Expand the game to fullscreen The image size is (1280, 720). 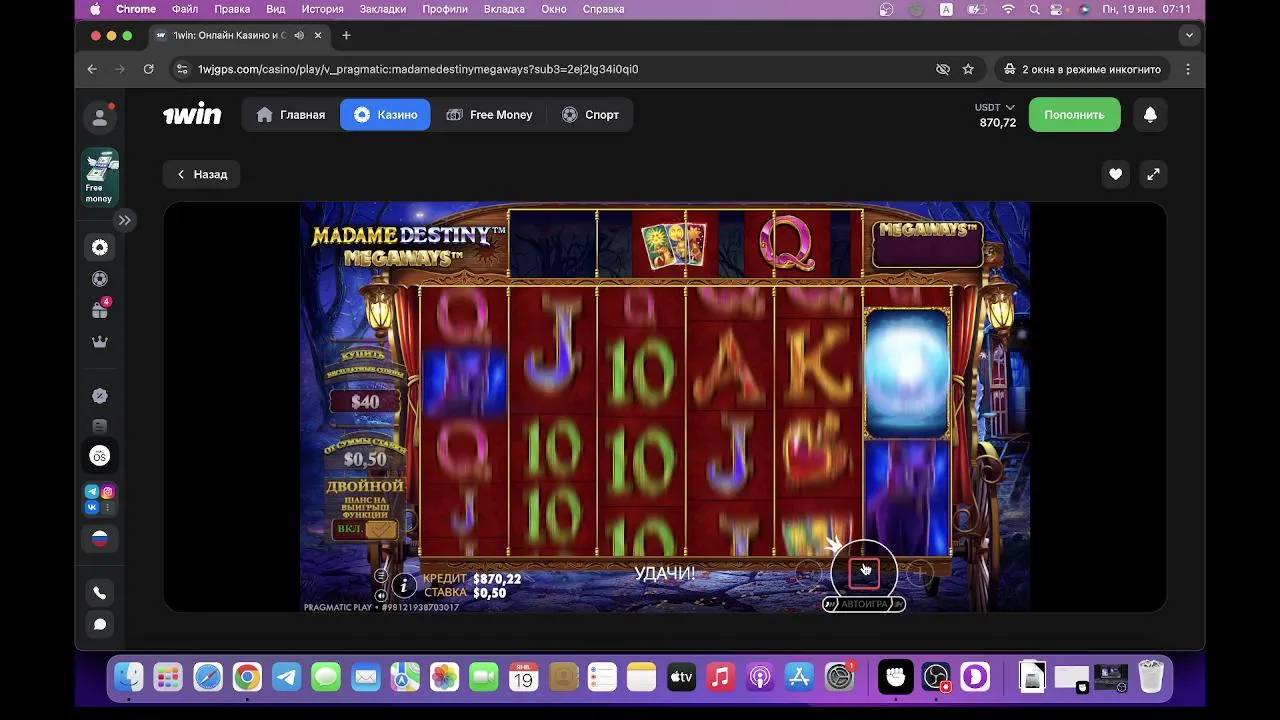pyautogui.click(x=1153, y=174)
